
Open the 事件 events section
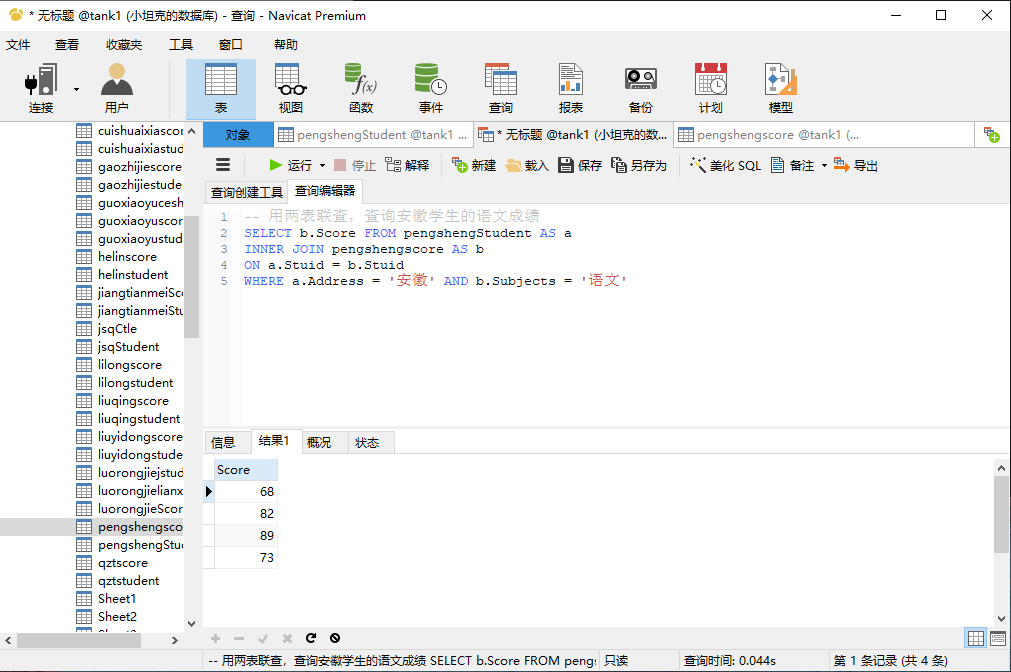click(x=431, y=89)
